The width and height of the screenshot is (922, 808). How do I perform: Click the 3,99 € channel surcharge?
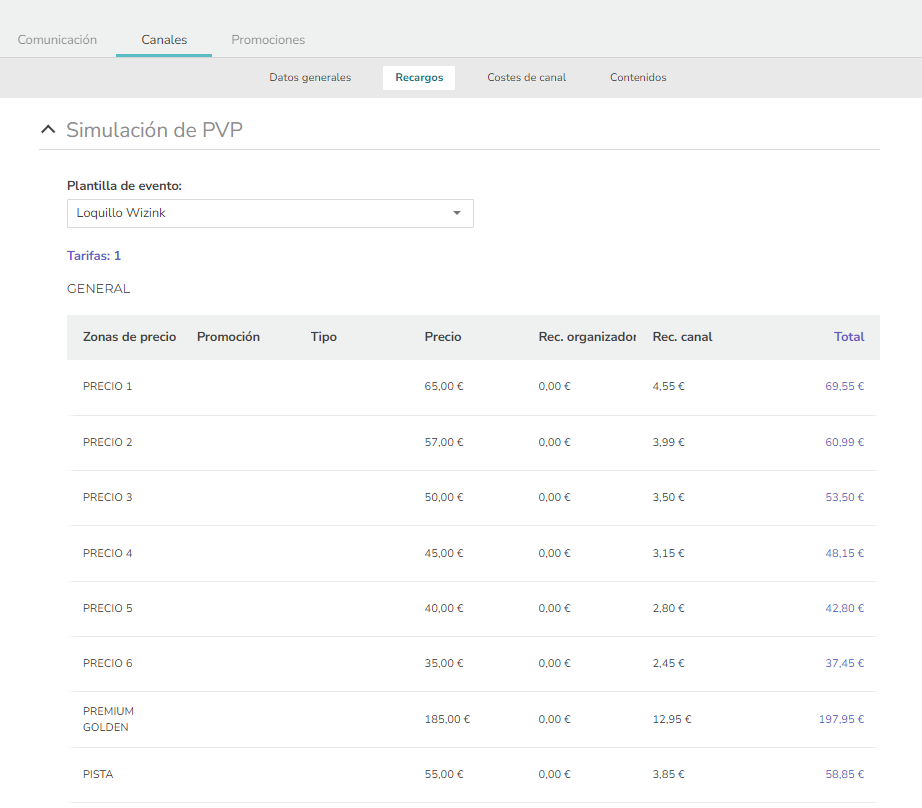(x=669, y=442)
